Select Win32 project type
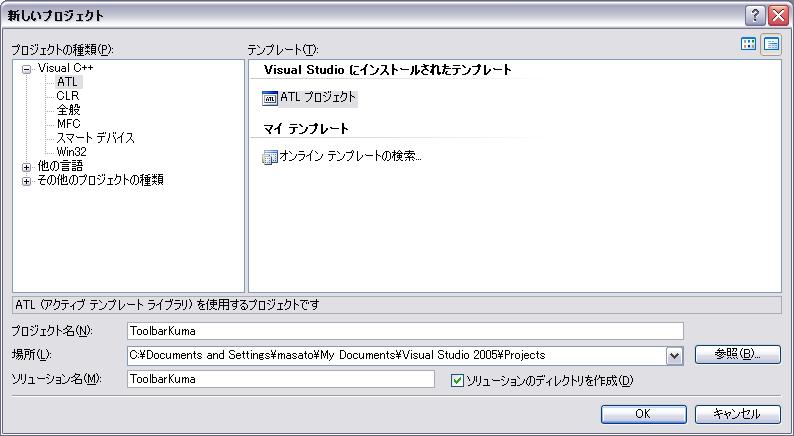This screenshot has height=436, width=794. [71, 151]
